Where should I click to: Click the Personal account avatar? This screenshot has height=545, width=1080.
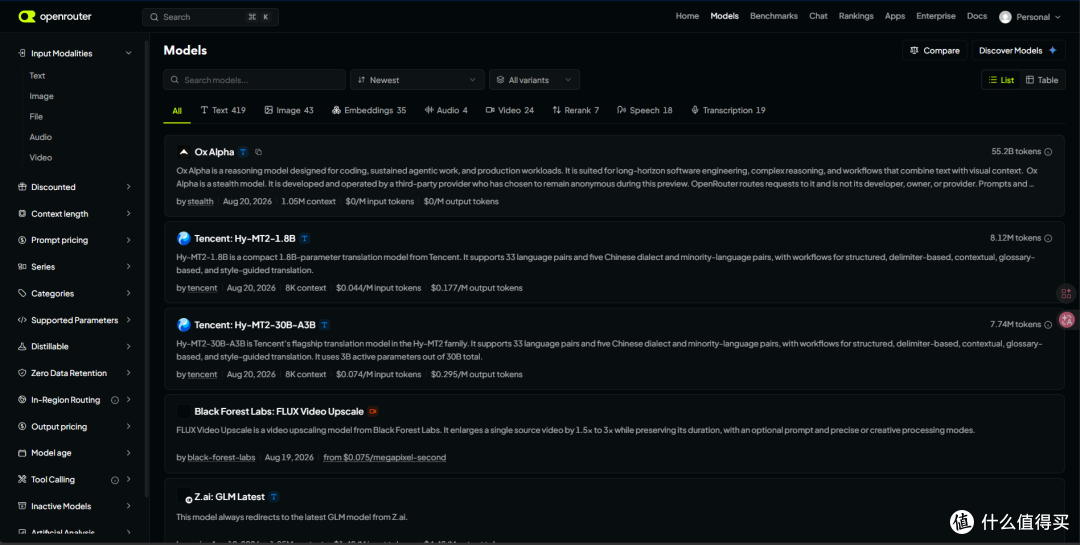click(1005, 17)
